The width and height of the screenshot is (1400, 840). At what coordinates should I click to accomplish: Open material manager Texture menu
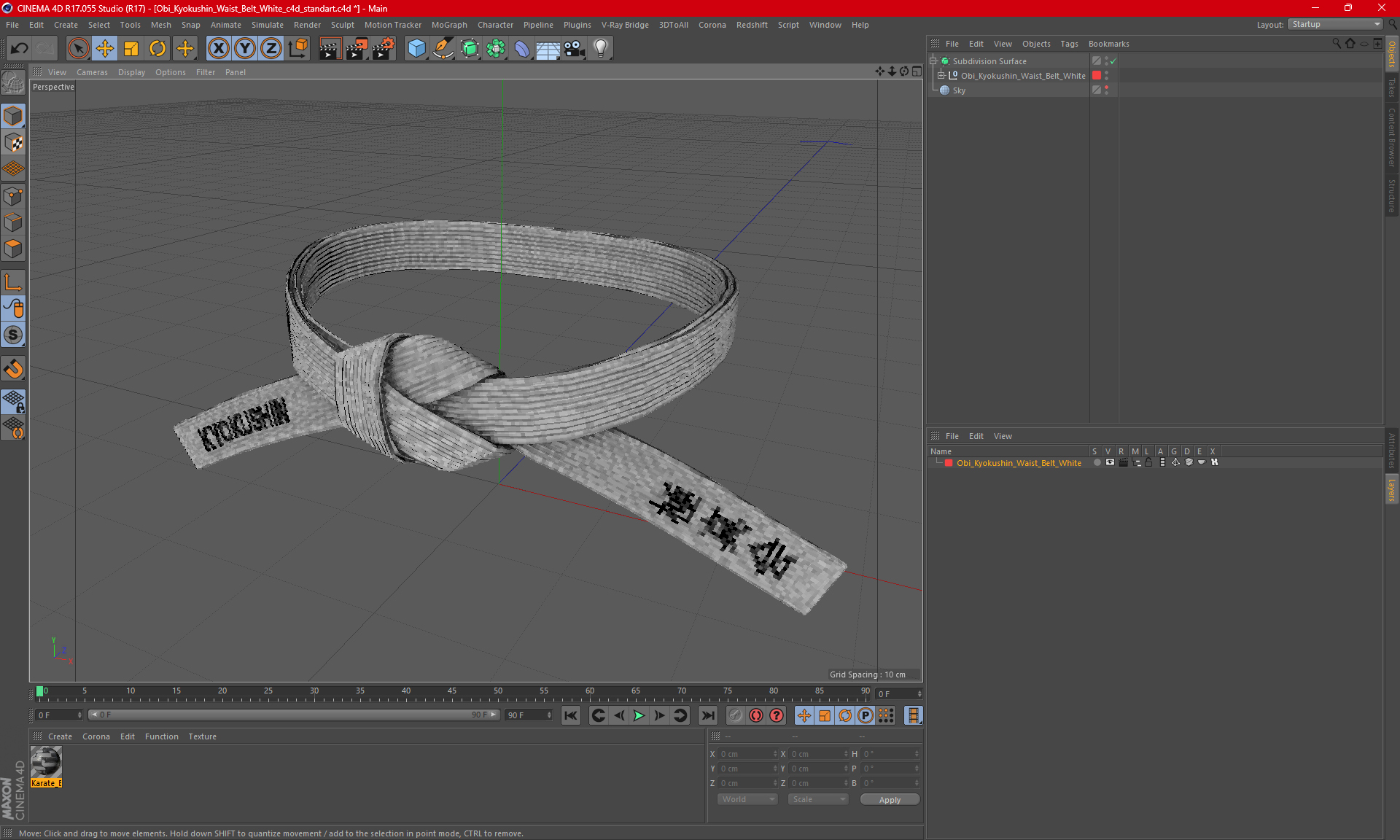[x=202, y=736]
